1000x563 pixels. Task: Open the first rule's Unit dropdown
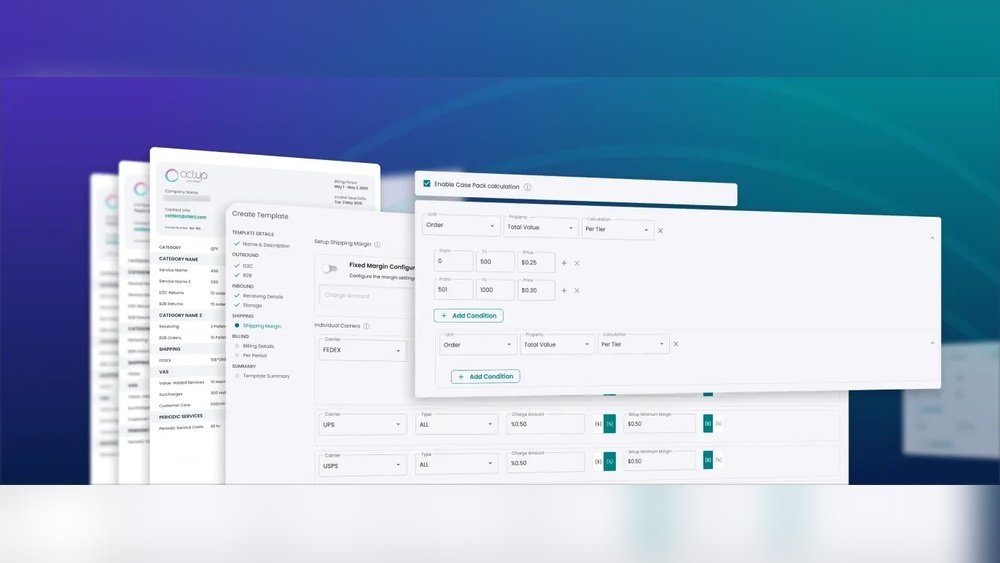(461, 225)
